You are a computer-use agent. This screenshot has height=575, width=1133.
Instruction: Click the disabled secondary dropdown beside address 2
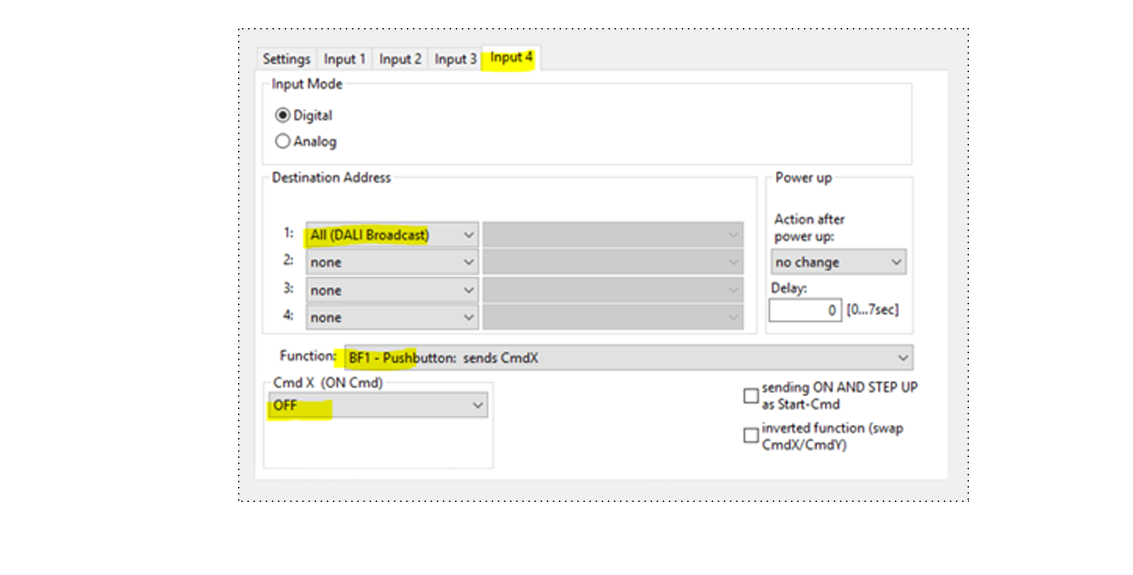pos(613,262)
